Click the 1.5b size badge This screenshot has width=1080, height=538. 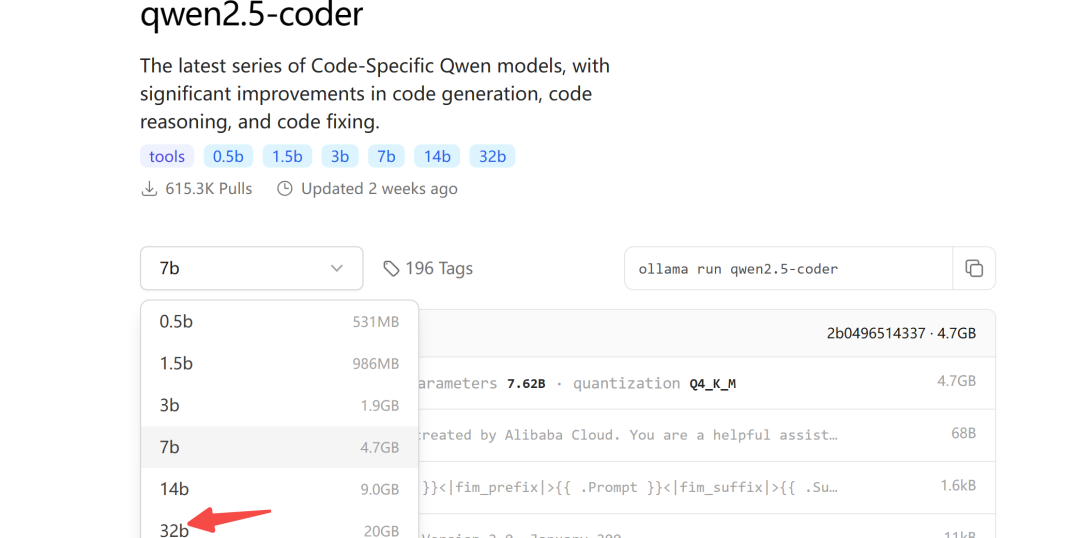coord(287,156)
